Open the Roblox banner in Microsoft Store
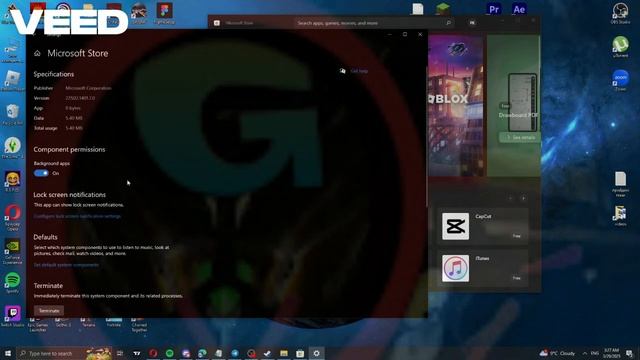This screenshot has height=360, width=640. [455, 105]
